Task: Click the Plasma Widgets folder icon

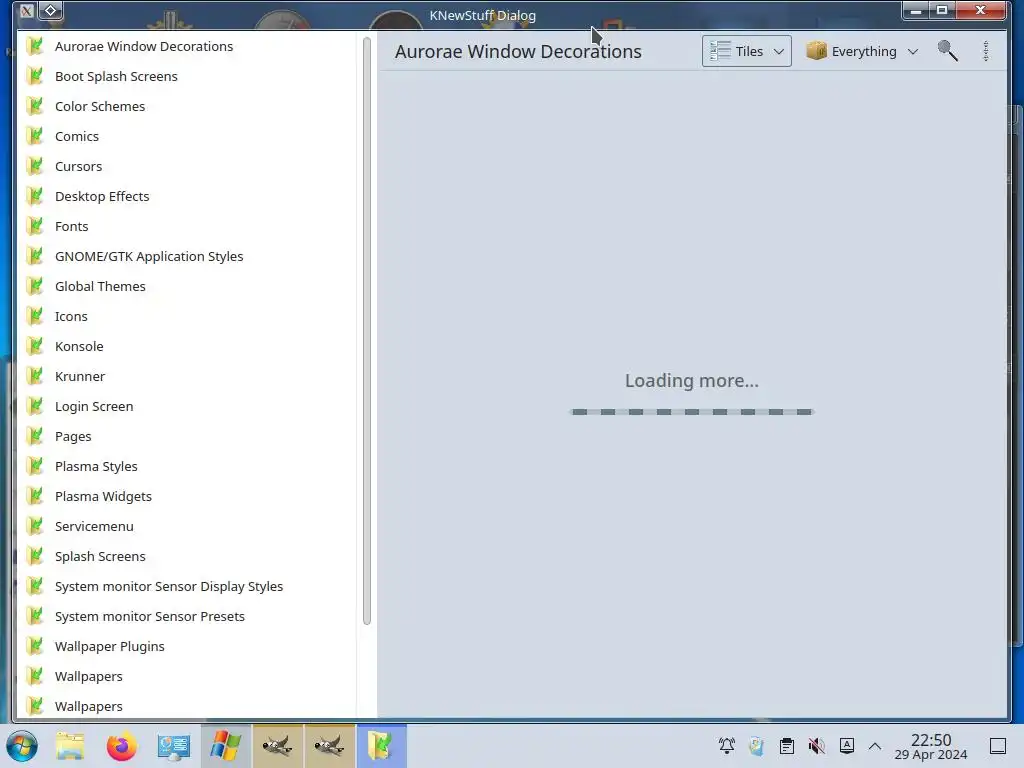Action: (x=35, y=497)
